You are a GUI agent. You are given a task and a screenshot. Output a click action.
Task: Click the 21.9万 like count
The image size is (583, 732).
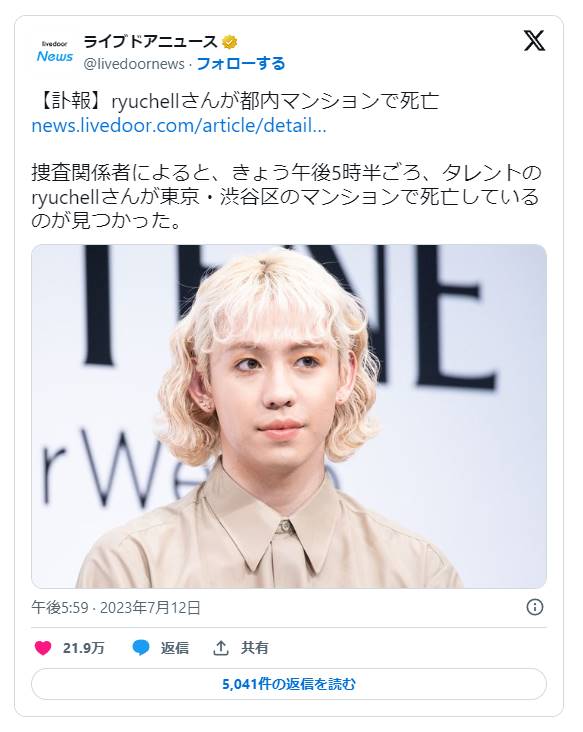84,648
